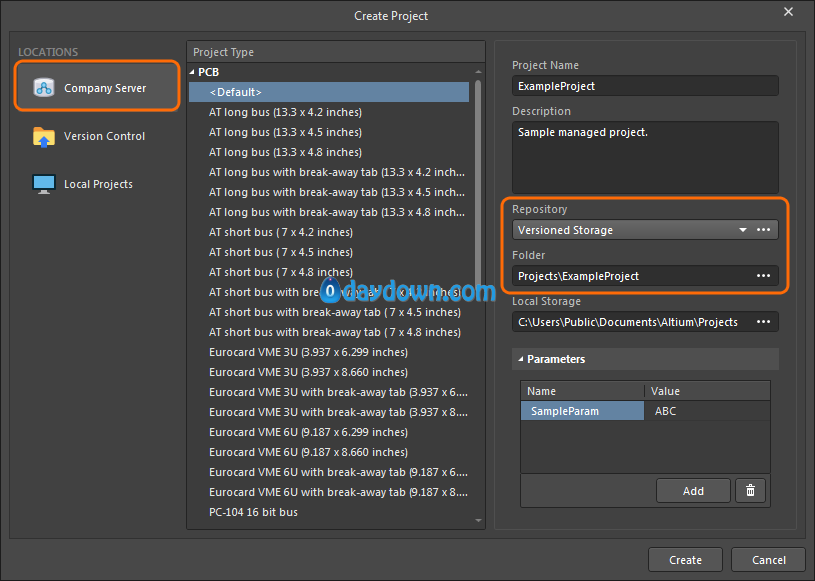Screen dimensions: 815x581
Task: Browse repository using the ellipsis button
Action: coord(764,230)
